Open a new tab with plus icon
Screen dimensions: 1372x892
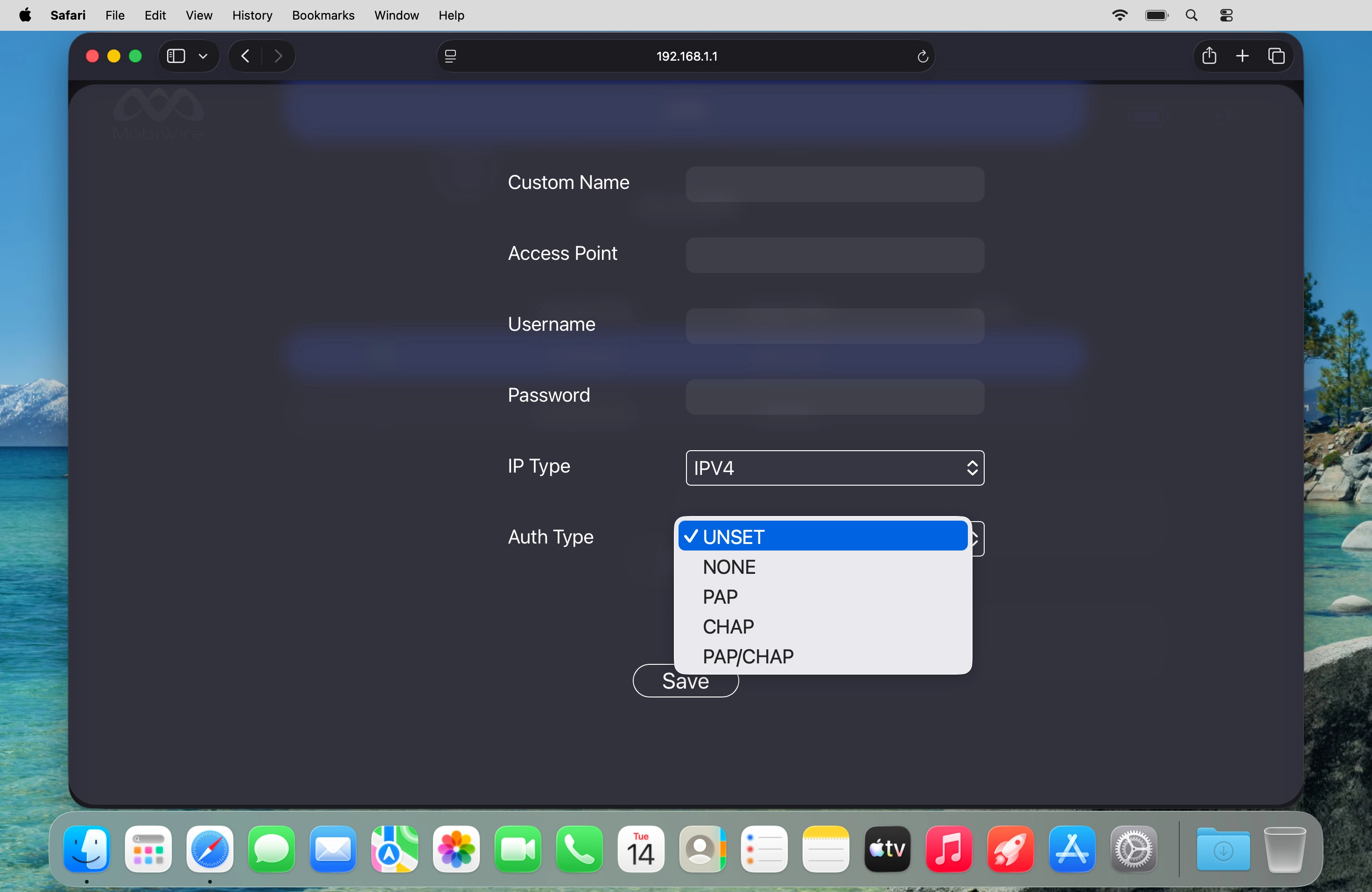(1242, 56)
